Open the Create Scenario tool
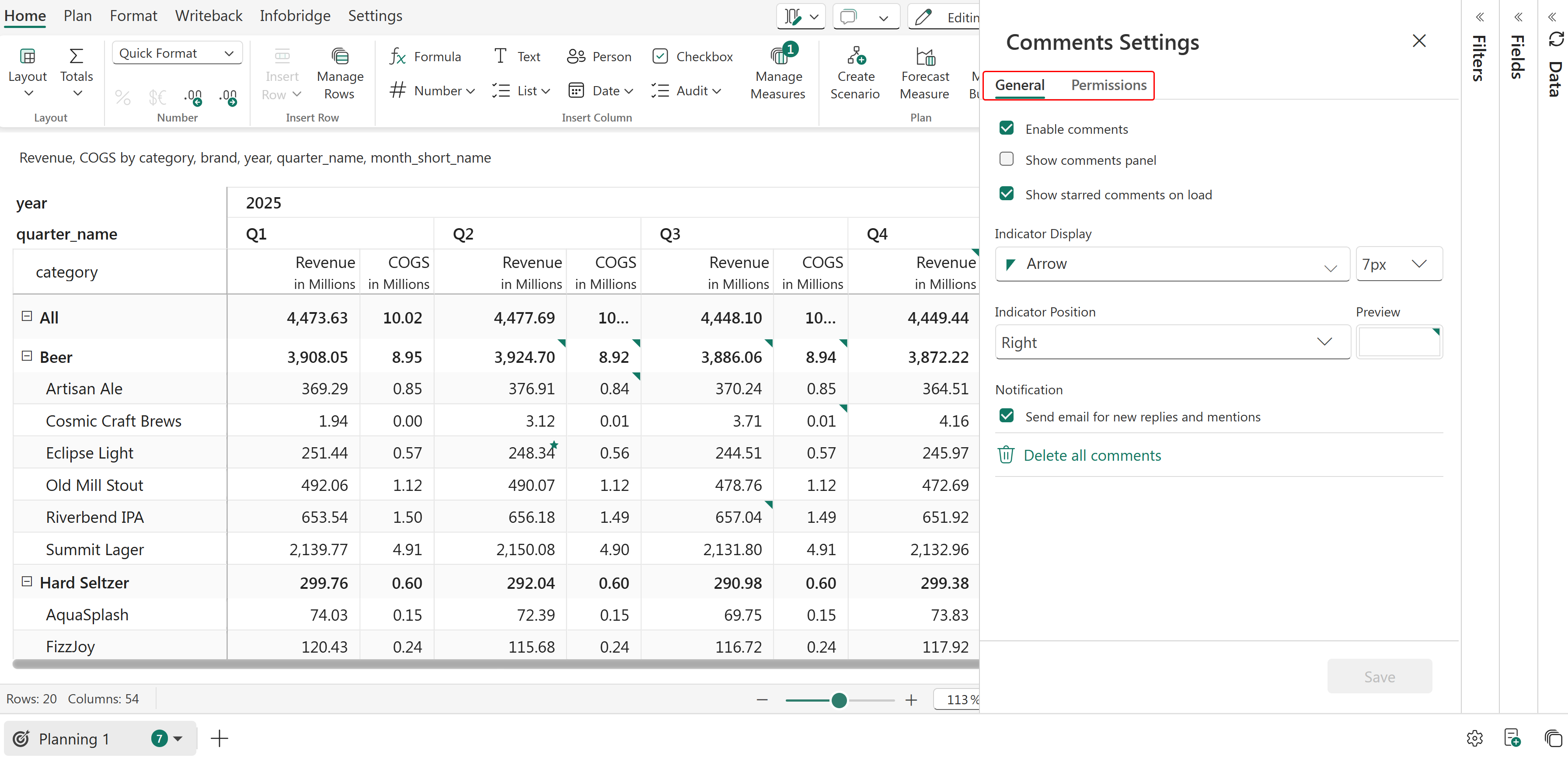This screenshot has height=758, width=1568. click(x=855, y=56)
